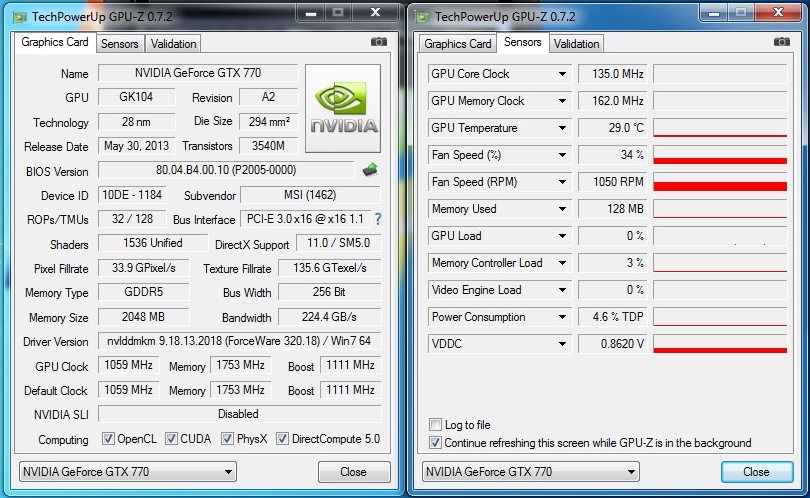The height and width of the screenshot is (498, 810).
Task: Click the Name field showing GeForce GTX 770
Action: [x=198, y=73]
